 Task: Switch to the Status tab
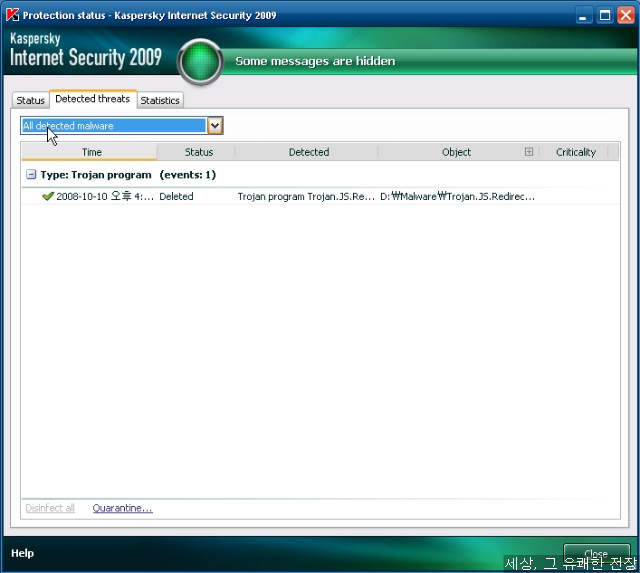click(x=30, y=100)
